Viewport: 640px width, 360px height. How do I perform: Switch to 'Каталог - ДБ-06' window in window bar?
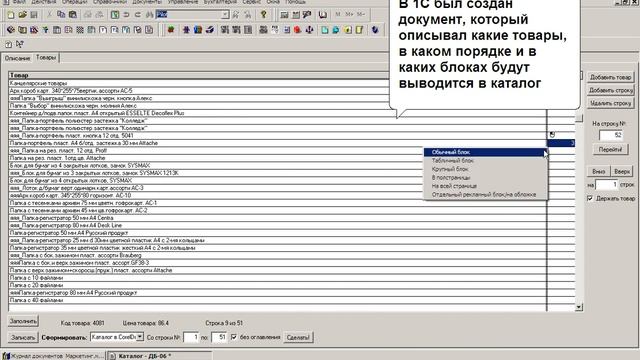(x=159, y=356)
